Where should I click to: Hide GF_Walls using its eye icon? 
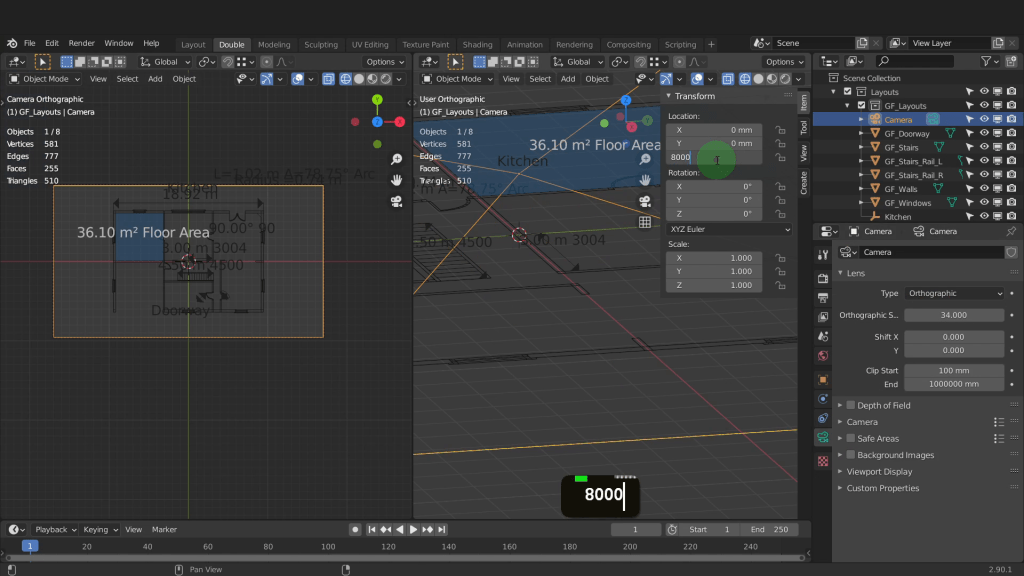point(984,189)
